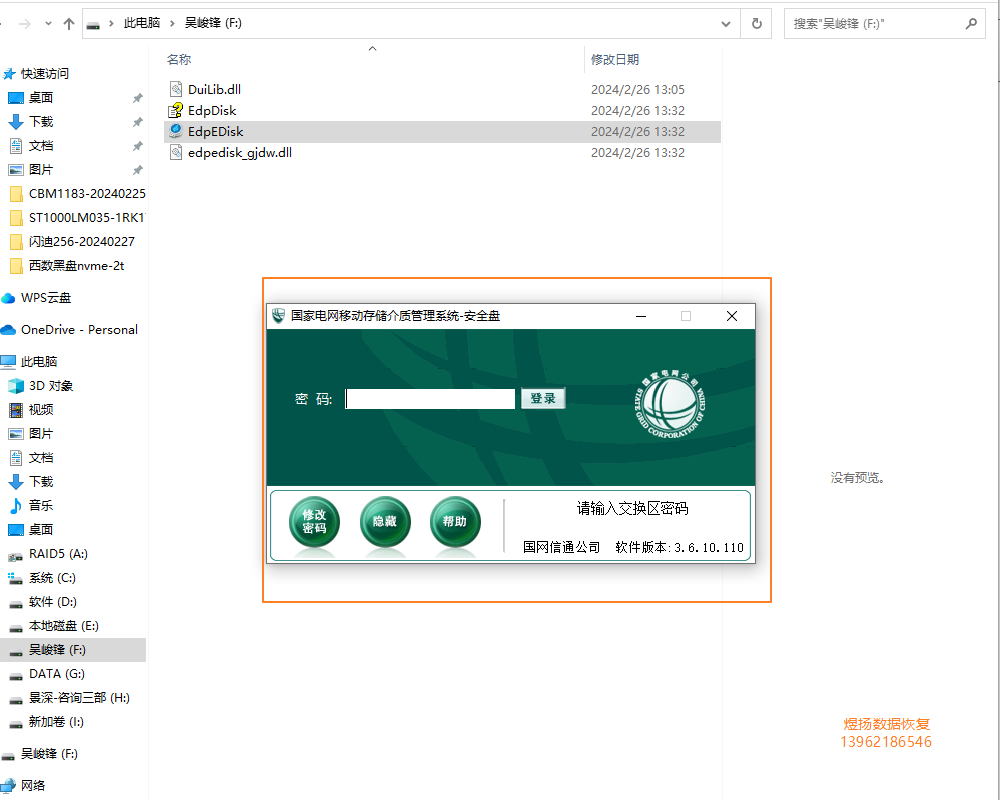Open 软件 (D:) drive

point(53,602)
